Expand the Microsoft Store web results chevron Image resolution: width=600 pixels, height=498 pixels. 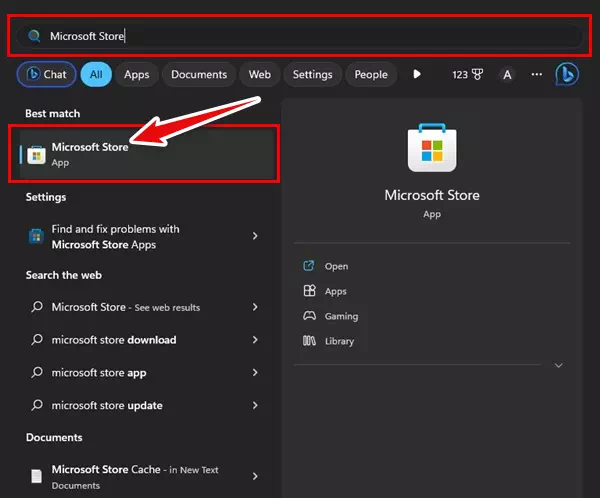[255, 307]
